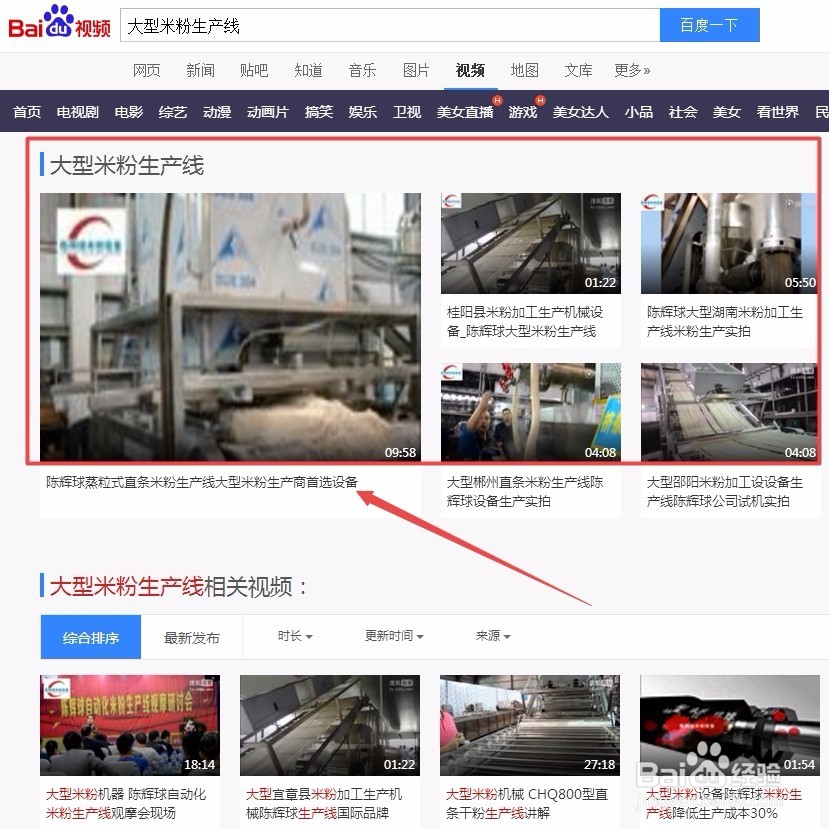Open the 来源 source filter dropdown

[x=492, y=637]
